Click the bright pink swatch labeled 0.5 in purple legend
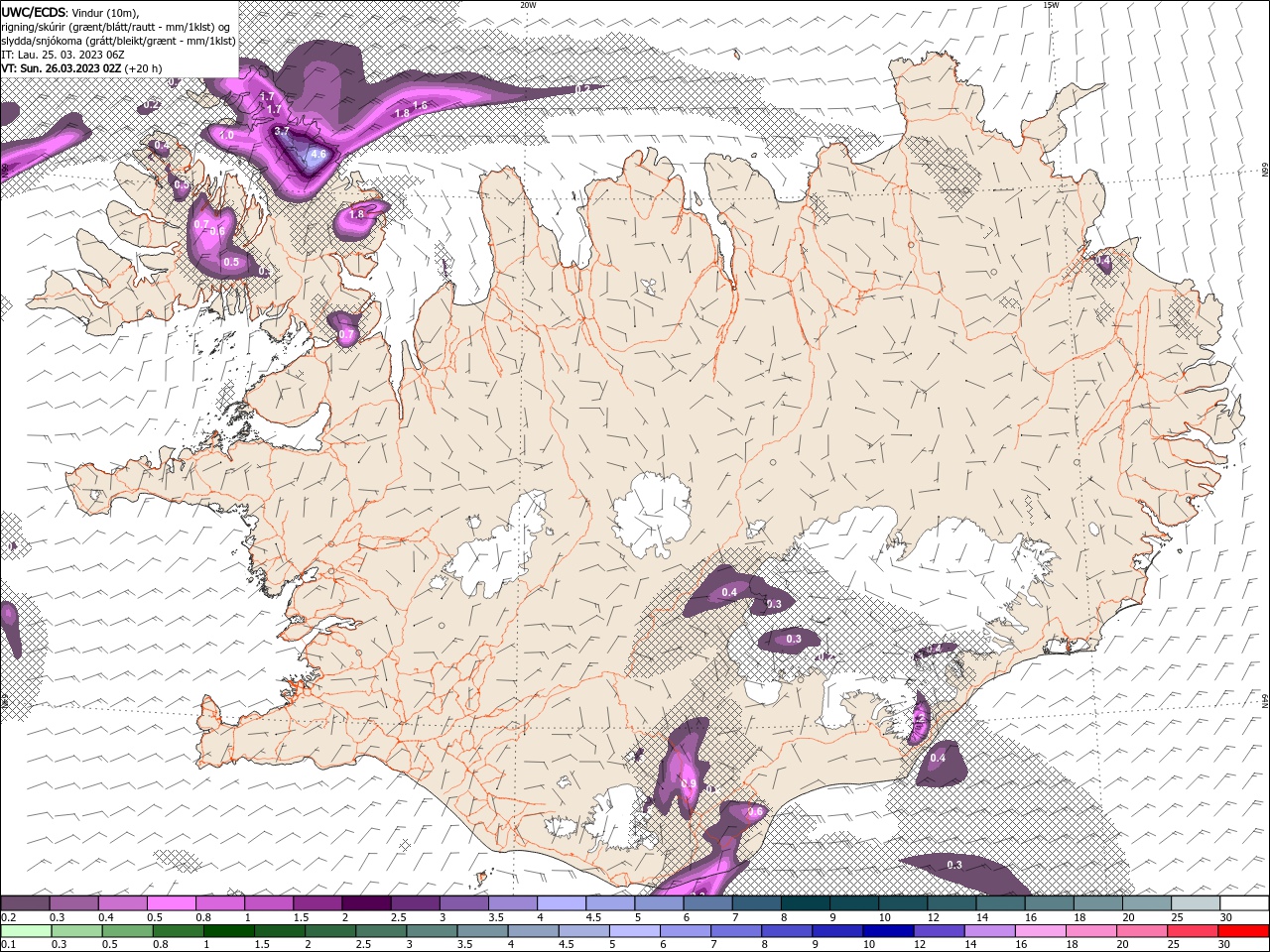Viewport: 1270px width, 952px height. pyautogui.click(x=171, y=903)
